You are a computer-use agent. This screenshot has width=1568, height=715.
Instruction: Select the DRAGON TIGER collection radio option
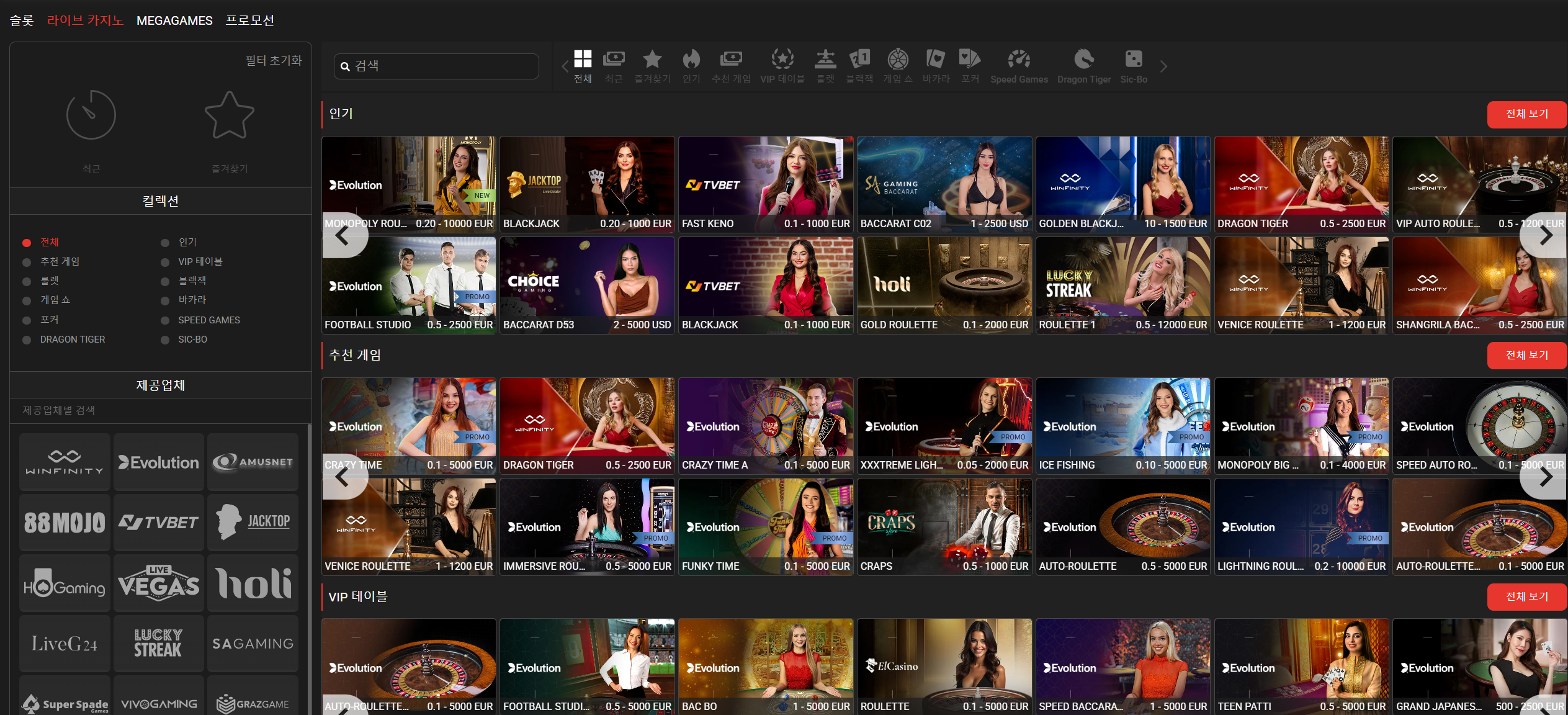tap(27, 340)
